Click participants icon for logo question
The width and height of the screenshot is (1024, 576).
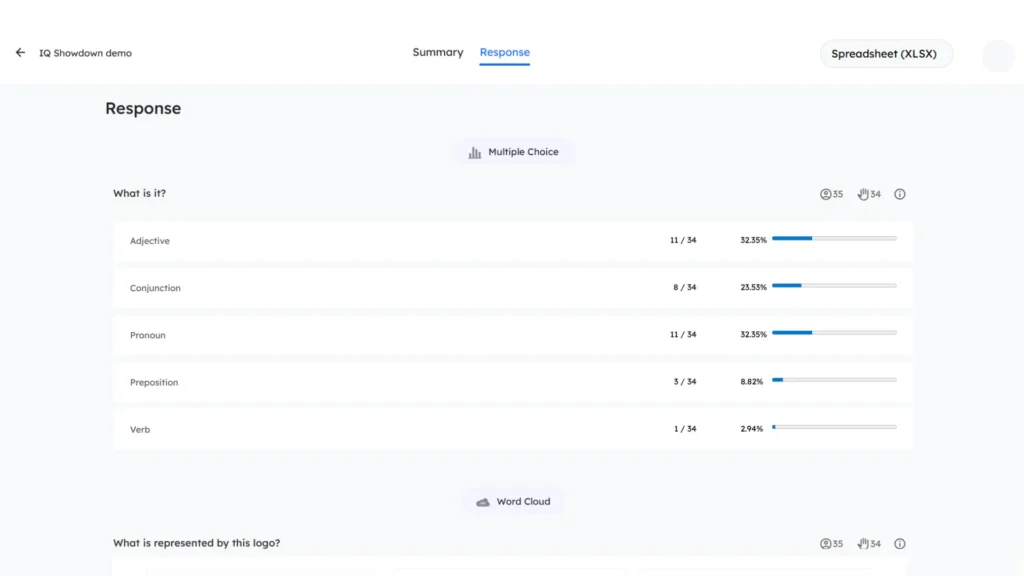(826, 544)
